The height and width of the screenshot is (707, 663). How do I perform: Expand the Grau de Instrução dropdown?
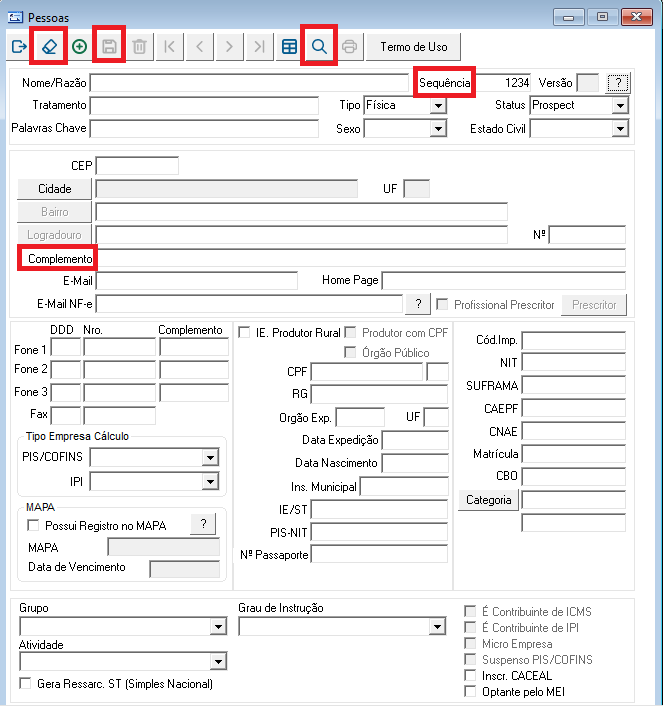point(437,626)
